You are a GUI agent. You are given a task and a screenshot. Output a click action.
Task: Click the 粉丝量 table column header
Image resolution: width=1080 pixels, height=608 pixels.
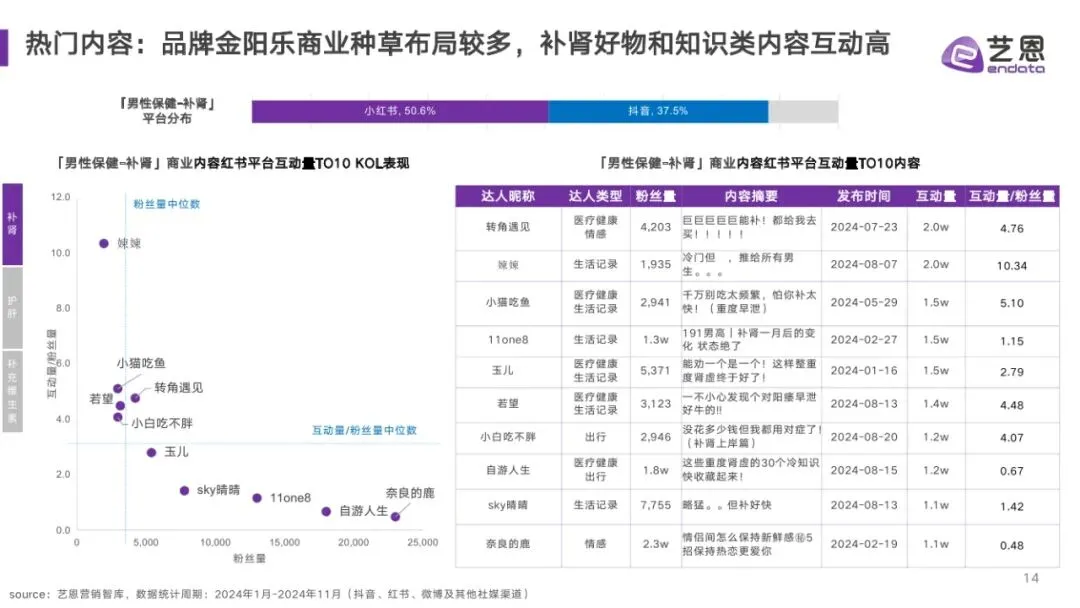click(655, 196)
